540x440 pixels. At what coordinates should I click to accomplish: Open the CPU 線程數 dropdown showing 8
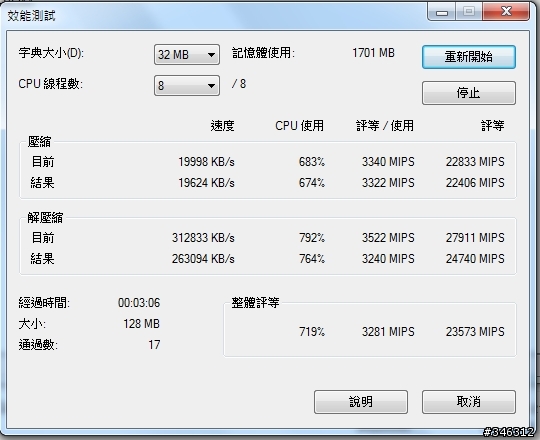[187, 85]
